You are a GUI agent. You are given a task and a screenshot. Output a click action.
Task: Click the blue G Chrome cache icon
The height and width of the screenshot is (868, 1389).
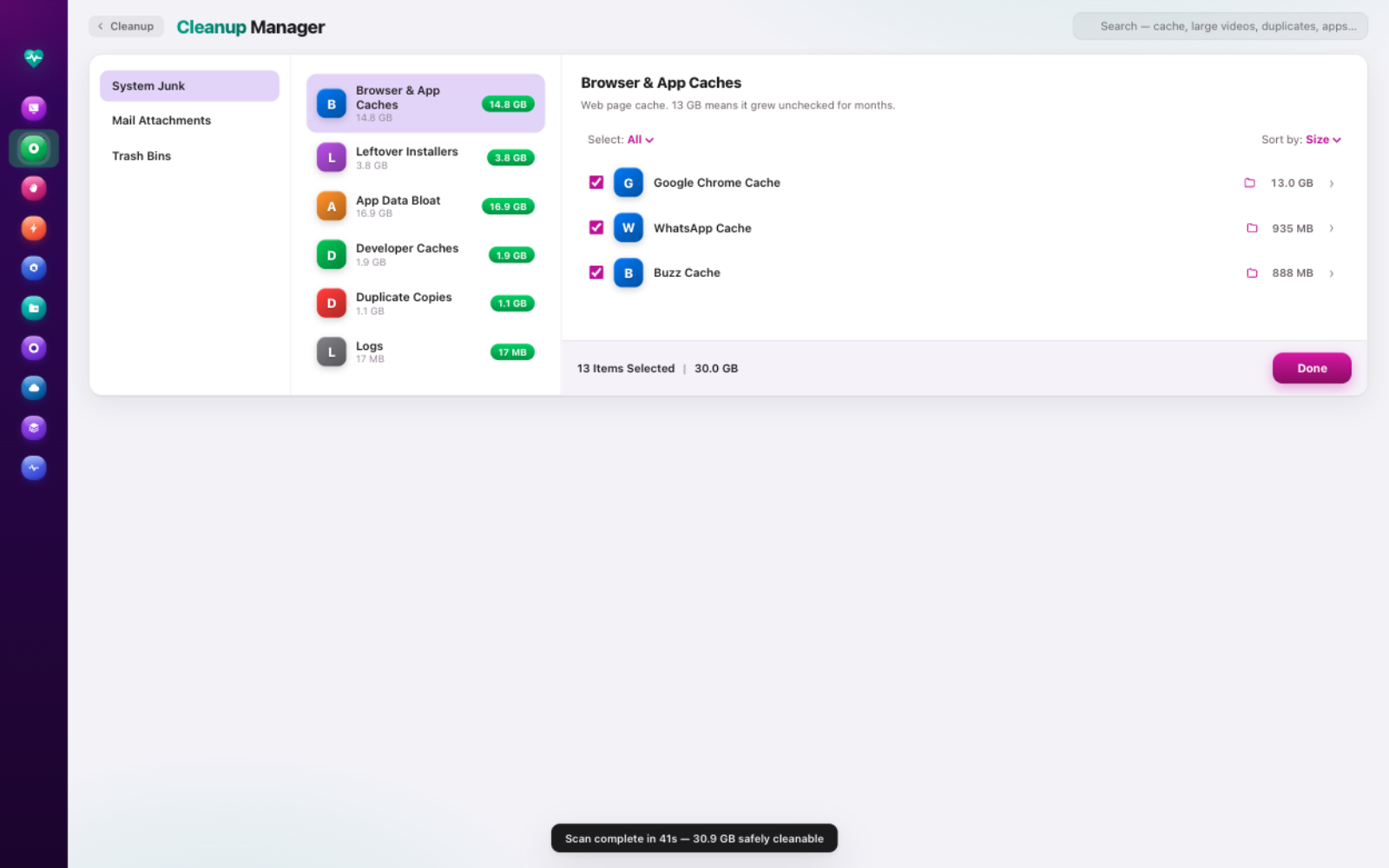629,183
